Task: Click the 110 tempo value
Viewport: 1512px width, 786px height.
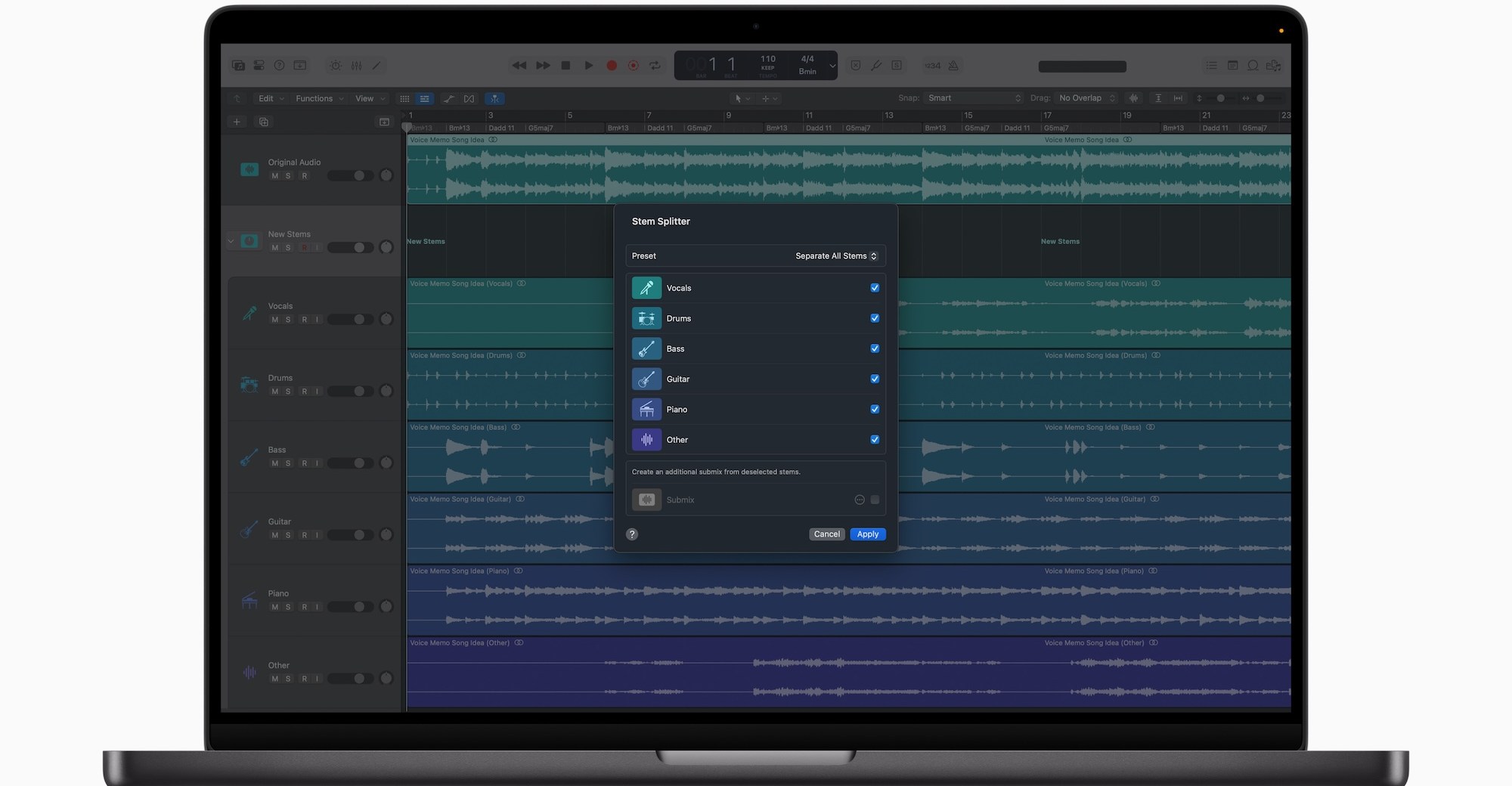Action: tap(768, 59)
